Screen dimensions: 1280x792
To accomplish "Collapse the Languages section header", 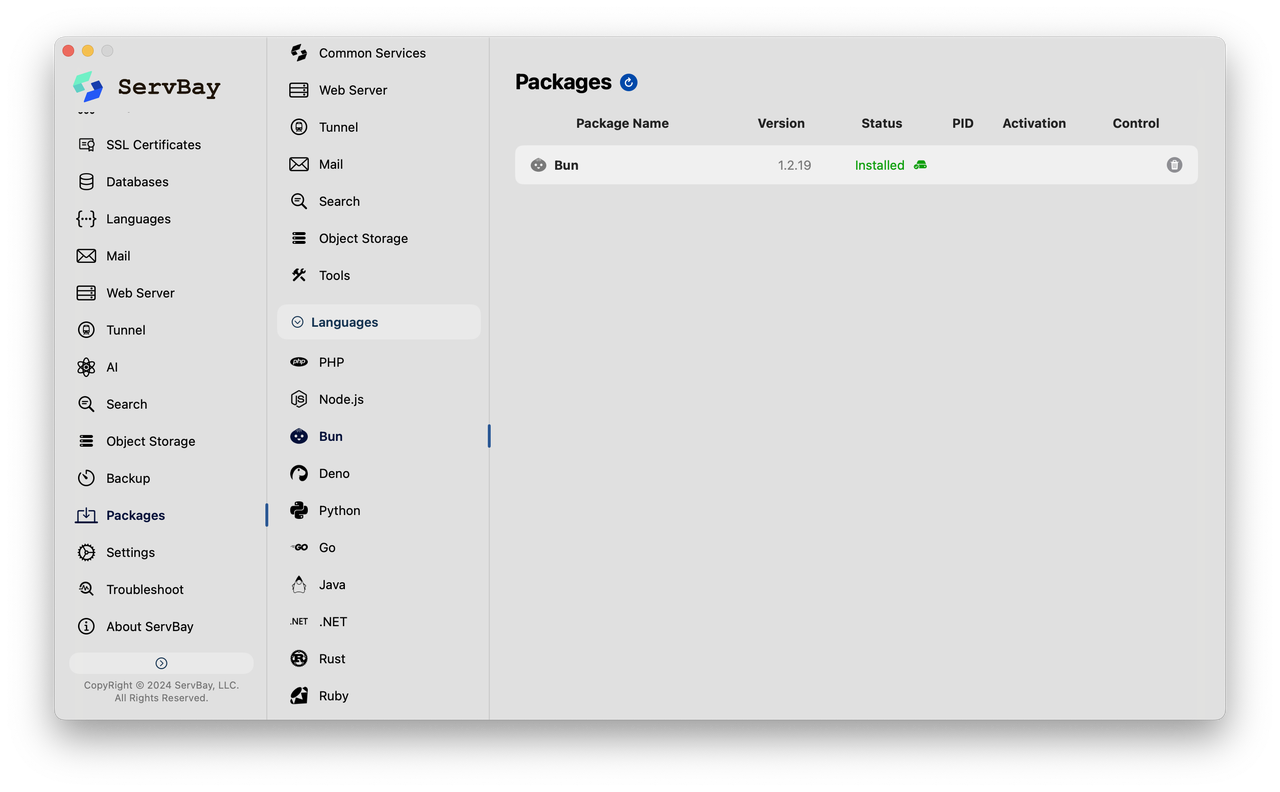I will click(379, 322).
